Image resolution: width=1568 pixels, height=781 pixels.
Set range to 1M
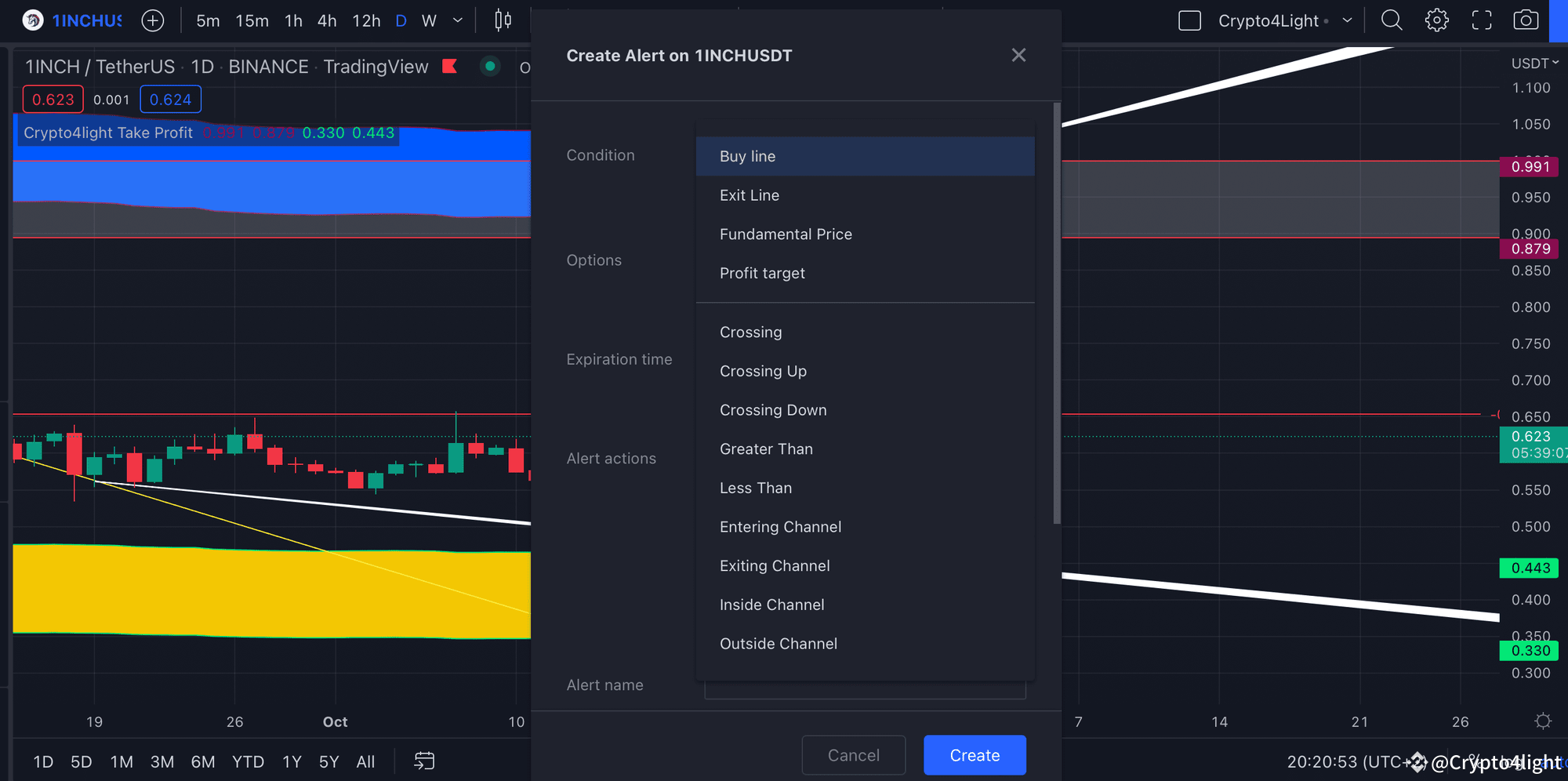[122, 761]
